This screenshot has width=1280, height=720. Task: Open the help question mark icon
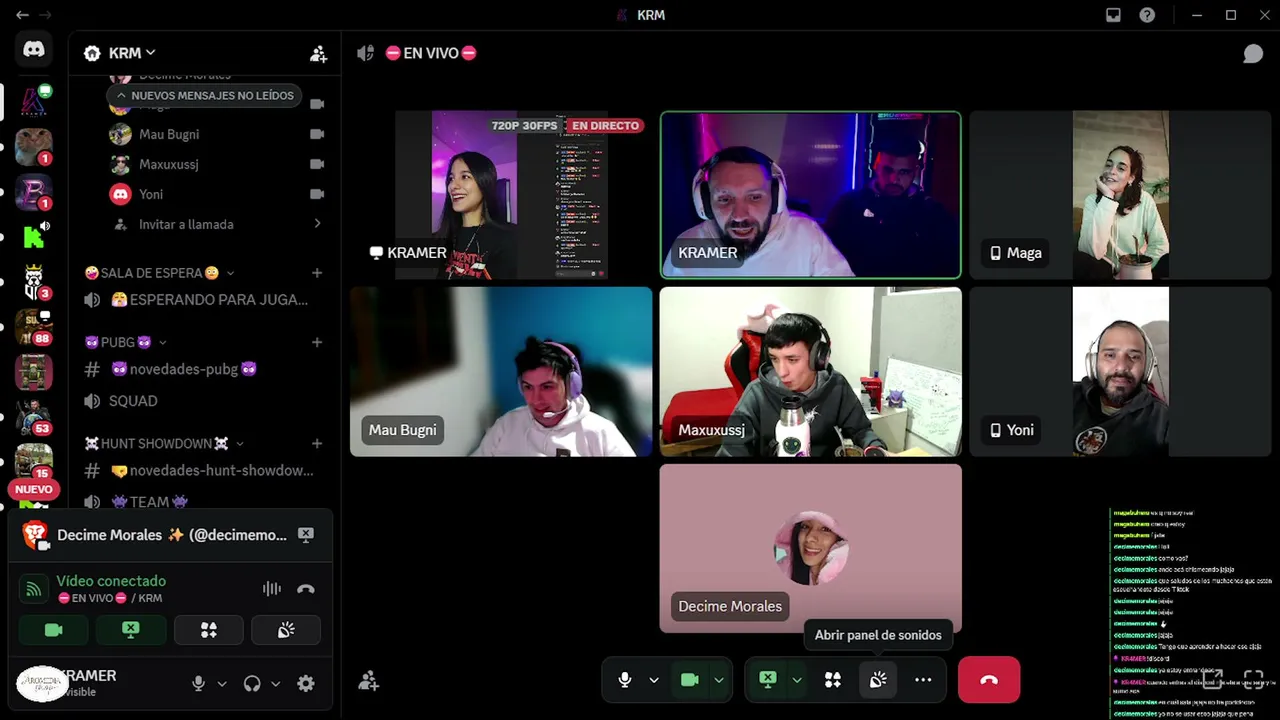coord(1147,15)
